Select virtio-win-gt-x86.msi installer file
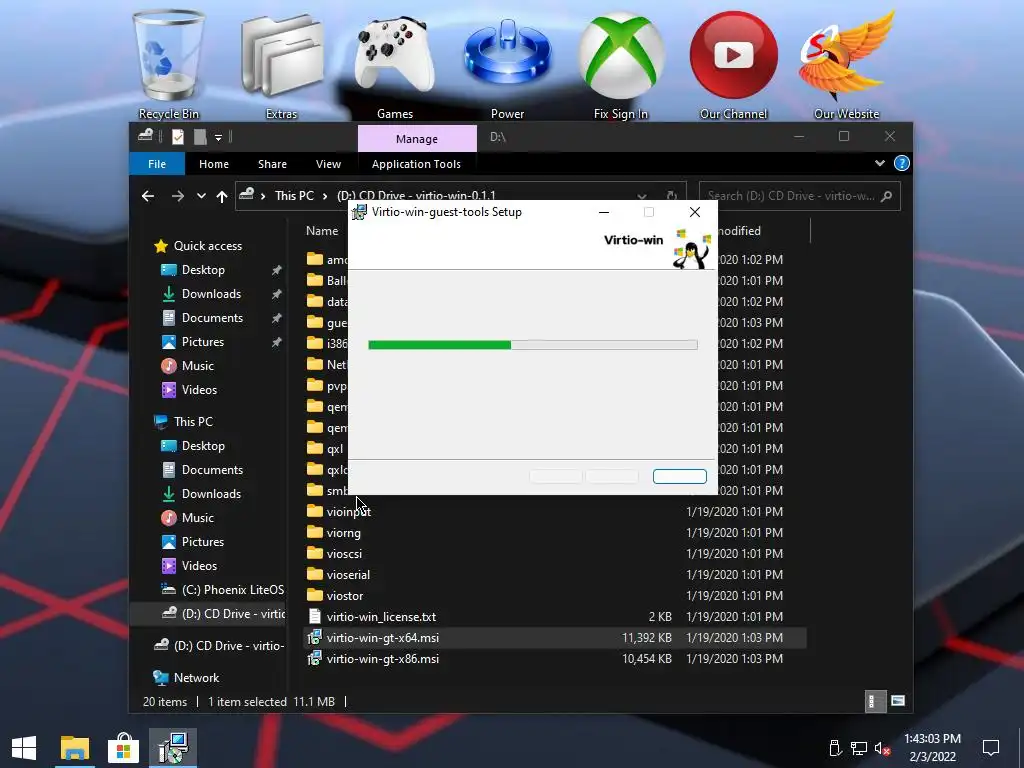This screenshot has height=768, width=1024. pyautogui.click(x=383, y=659)
